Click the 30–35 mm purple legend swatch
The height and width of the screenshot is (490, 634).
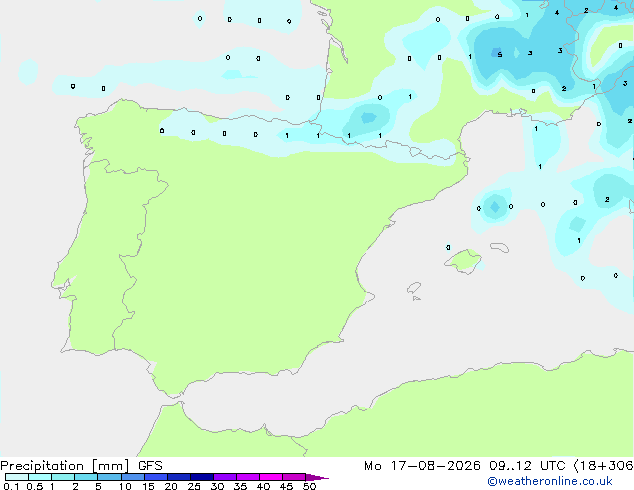225,477
